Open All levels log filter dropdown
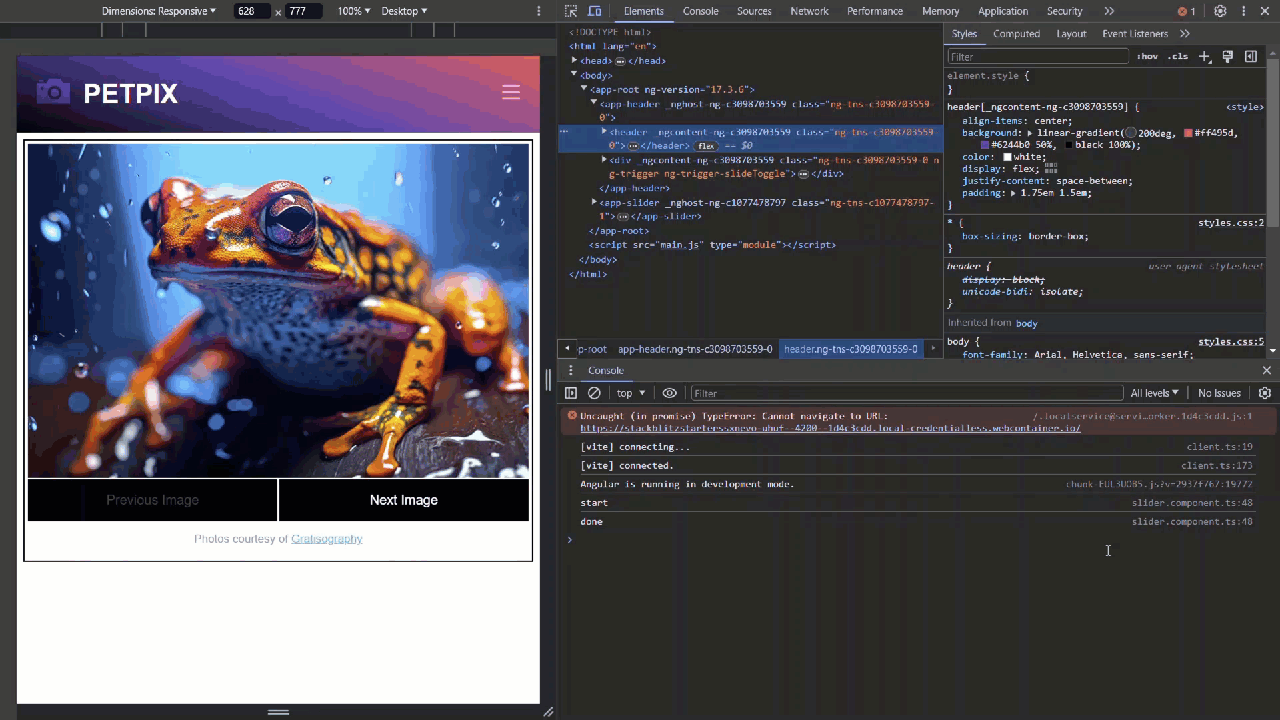This screenshot has width=1280, height=720. tap(1154, 393)
